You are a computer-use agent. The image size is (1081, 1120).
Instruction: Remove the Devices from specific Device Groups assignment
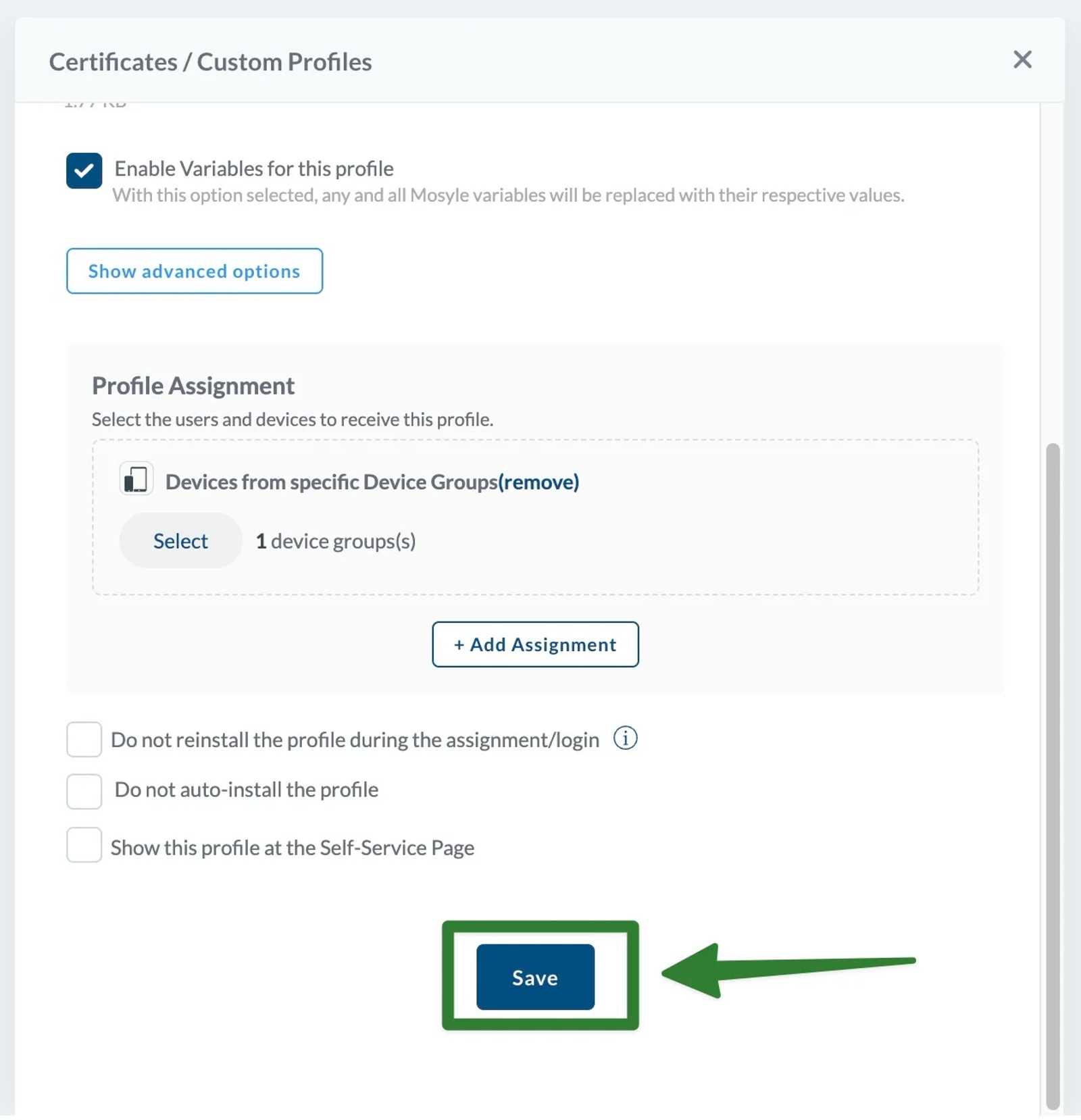pos(538,482)
